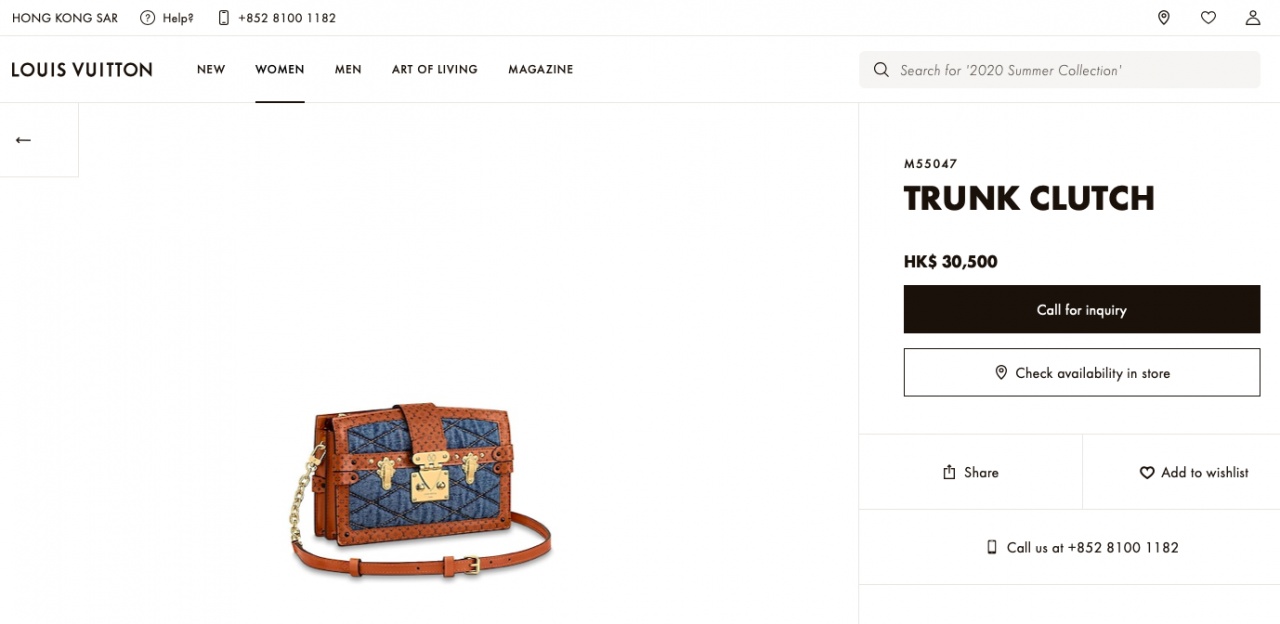
Task: Open the WOMEN menu
Action: 280,69
